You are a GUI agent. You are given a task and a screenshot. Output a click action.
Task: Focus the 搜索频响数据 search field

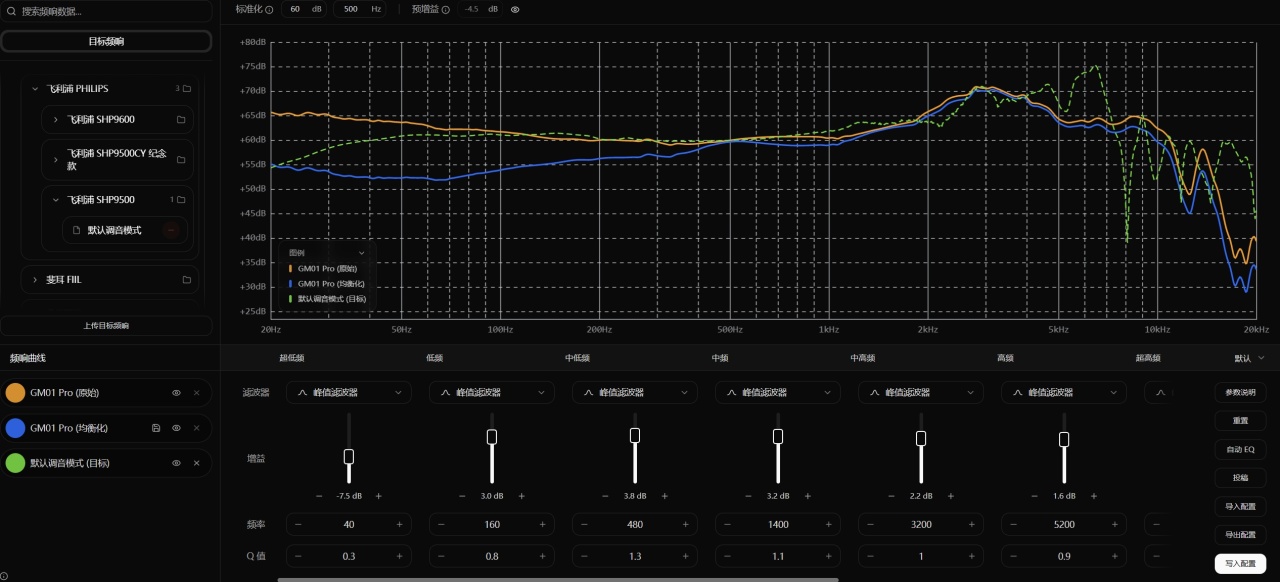106,11
